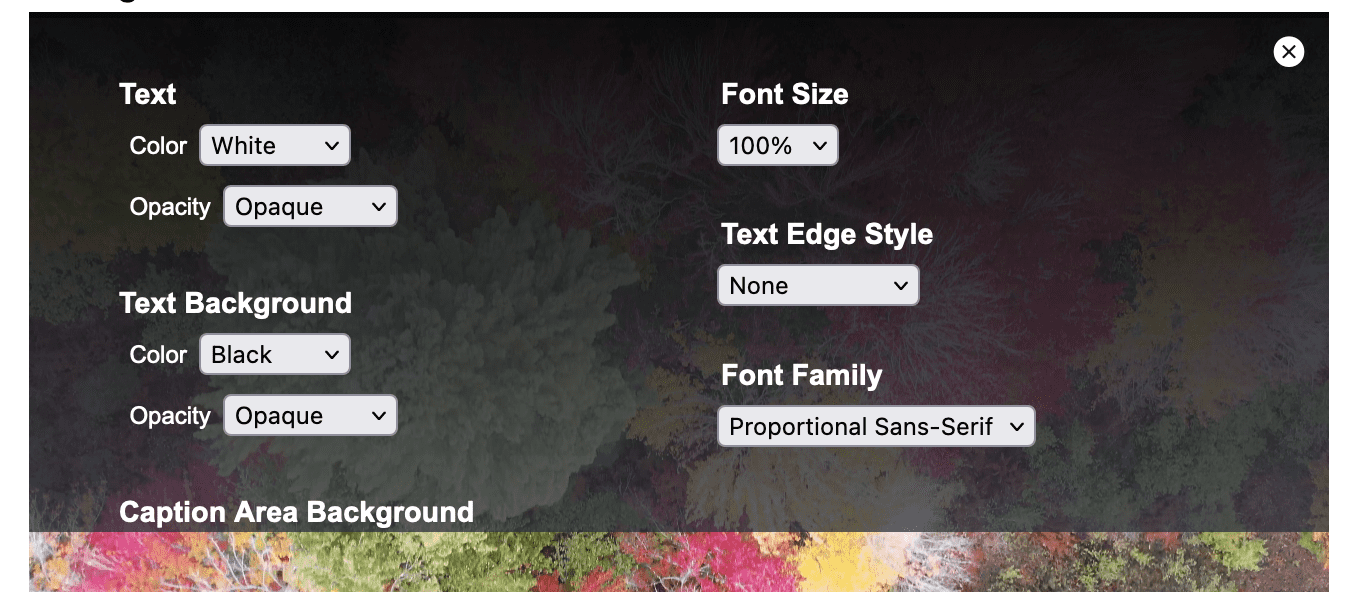
Task: Click the Opacity label under Text
Action: point(170,207)
